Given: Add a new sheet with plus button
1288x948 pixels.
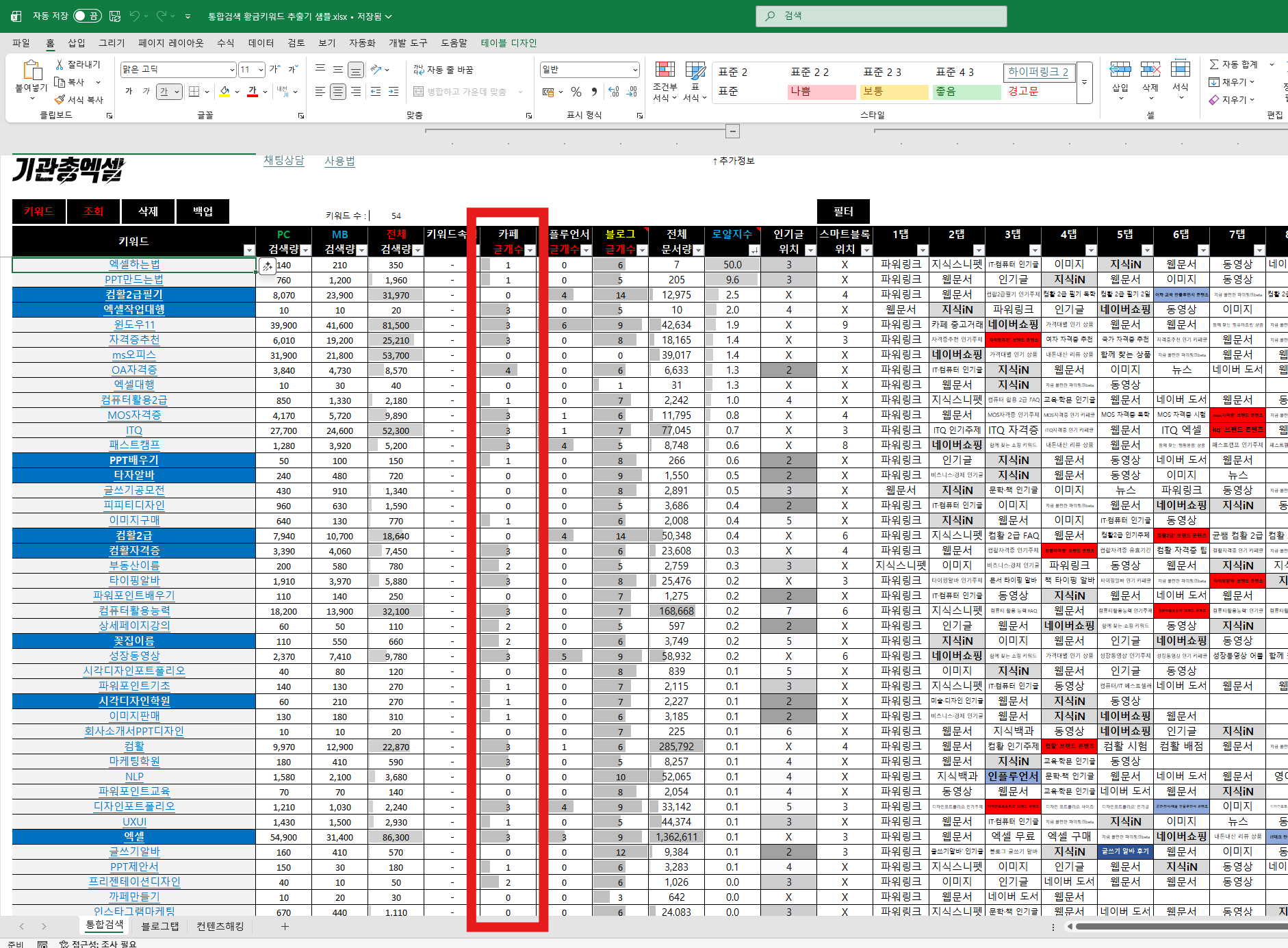Looking at the screenshot, I should coord(285,926).
